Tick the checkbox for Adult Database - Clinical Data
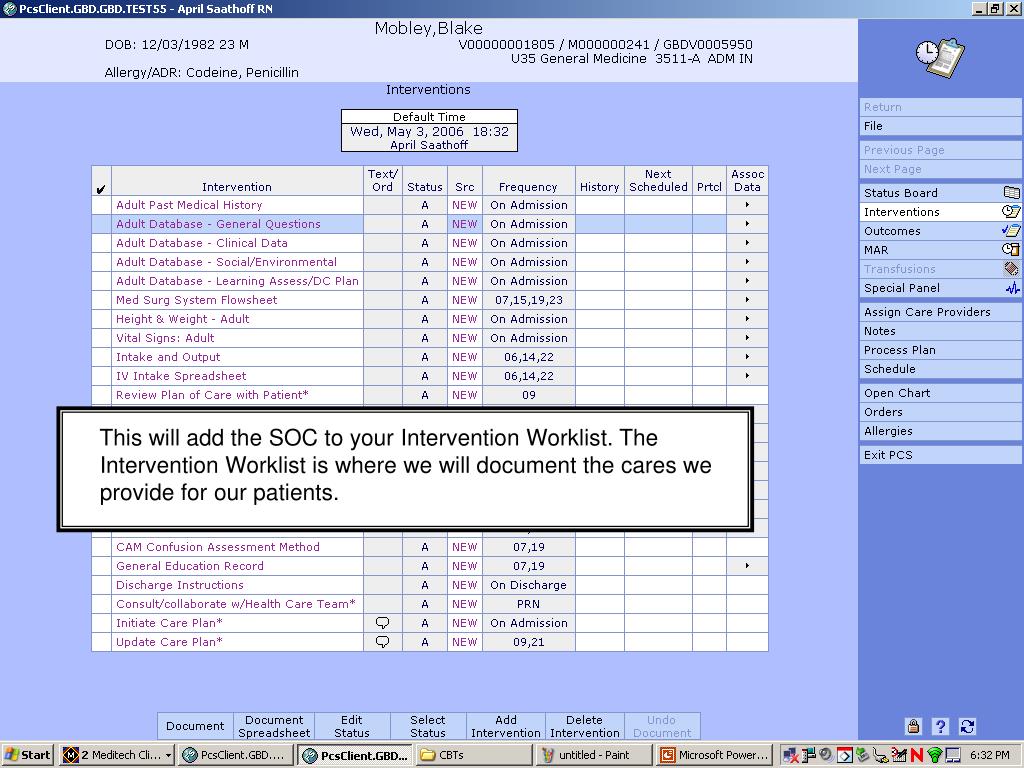The image size is (1024, 768). point(101,243)
